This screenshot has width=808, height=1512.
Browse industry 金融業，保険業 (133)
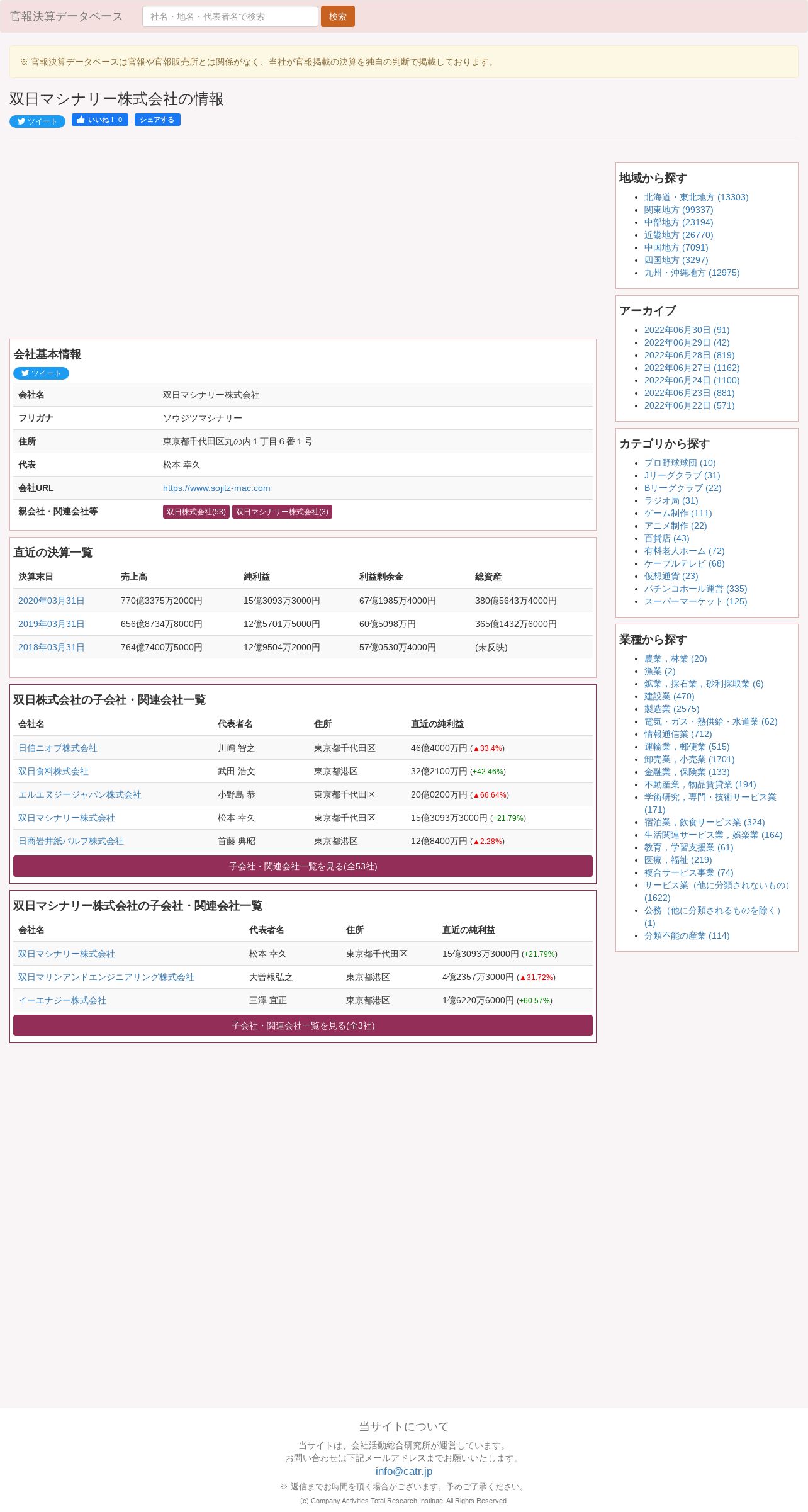coord(687,772)
